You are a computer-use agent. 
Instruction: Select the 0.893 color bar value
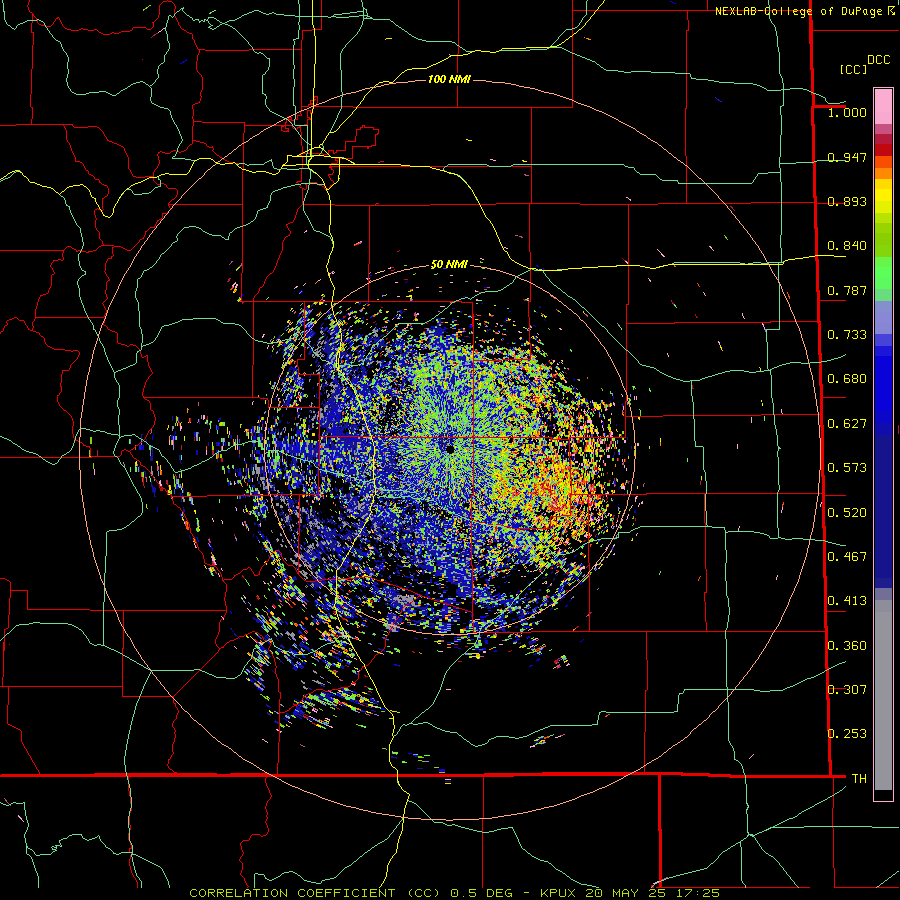[x=847, y=201]
